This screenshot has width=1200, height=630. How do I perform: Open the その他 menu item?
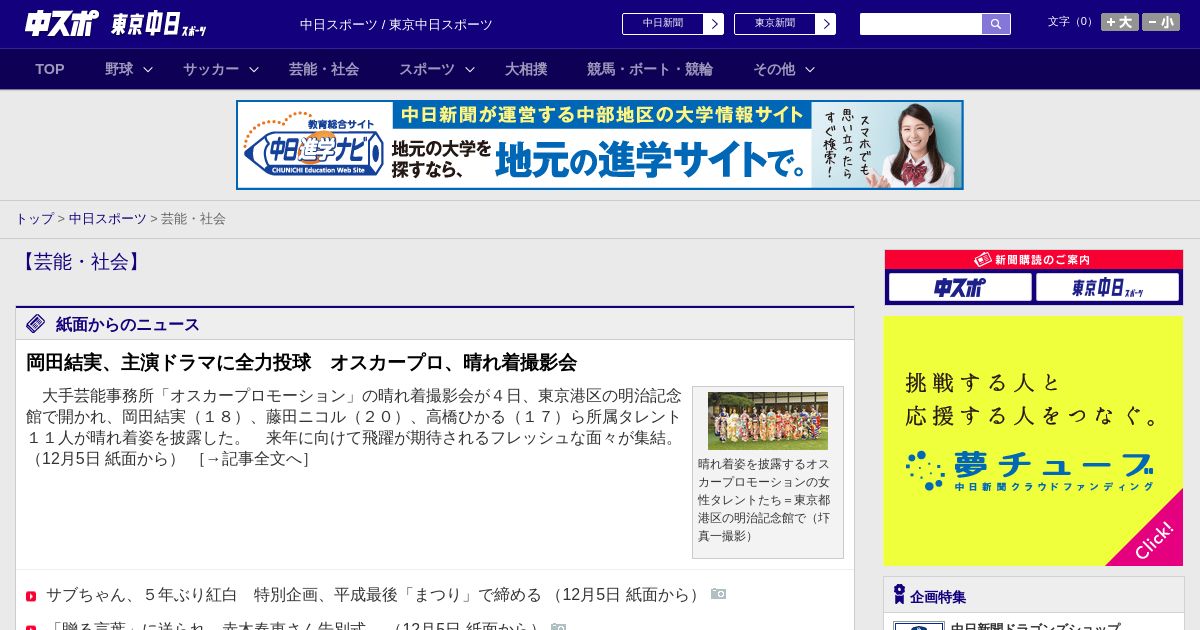coord(774,69)
